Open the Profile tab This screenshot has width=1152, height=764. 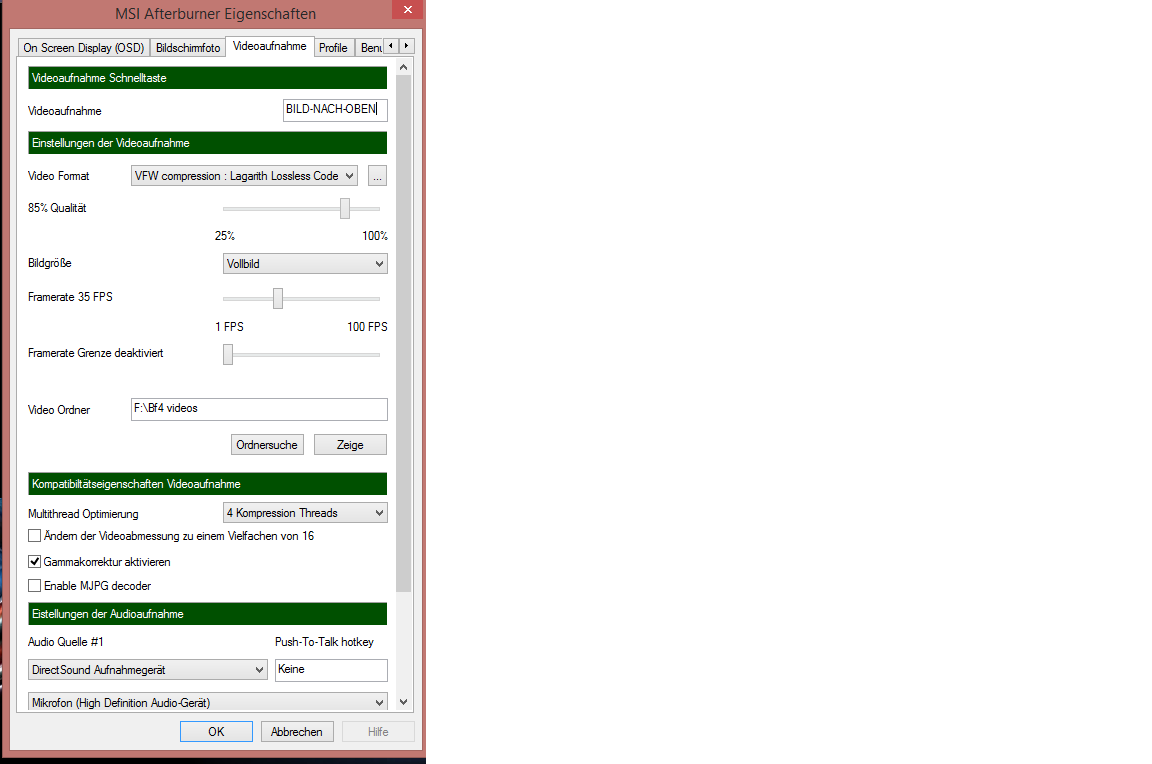click(333, 48)
